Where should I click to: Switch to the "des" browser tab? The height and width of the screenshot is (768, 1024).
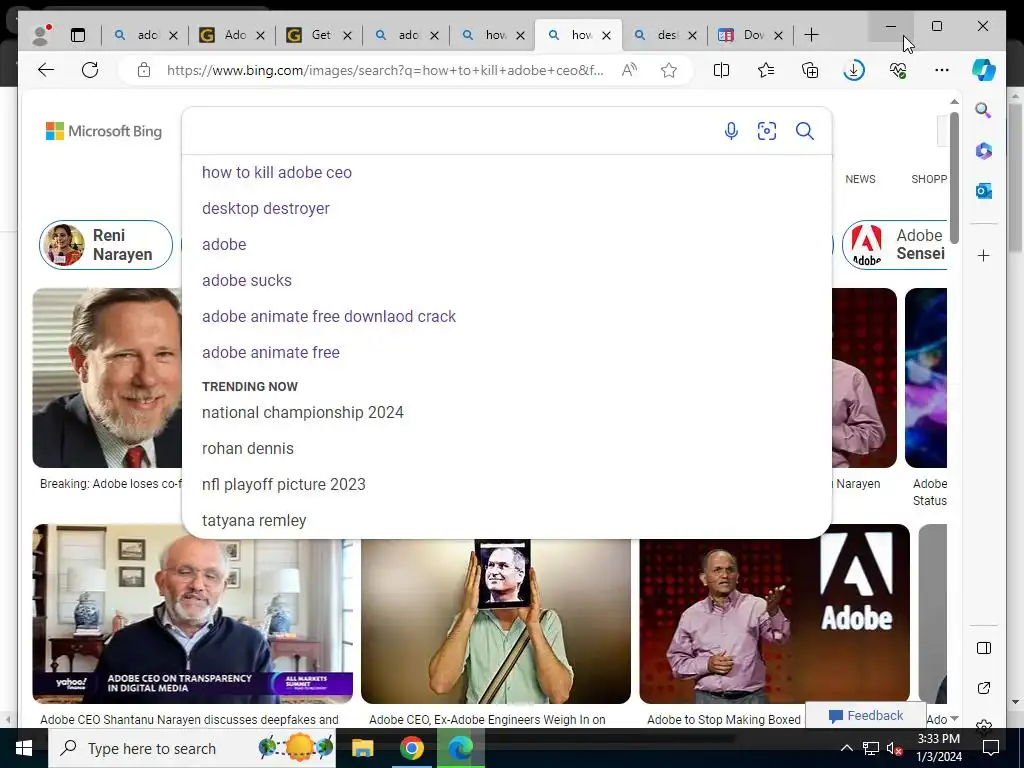click(x=664, y=35)
